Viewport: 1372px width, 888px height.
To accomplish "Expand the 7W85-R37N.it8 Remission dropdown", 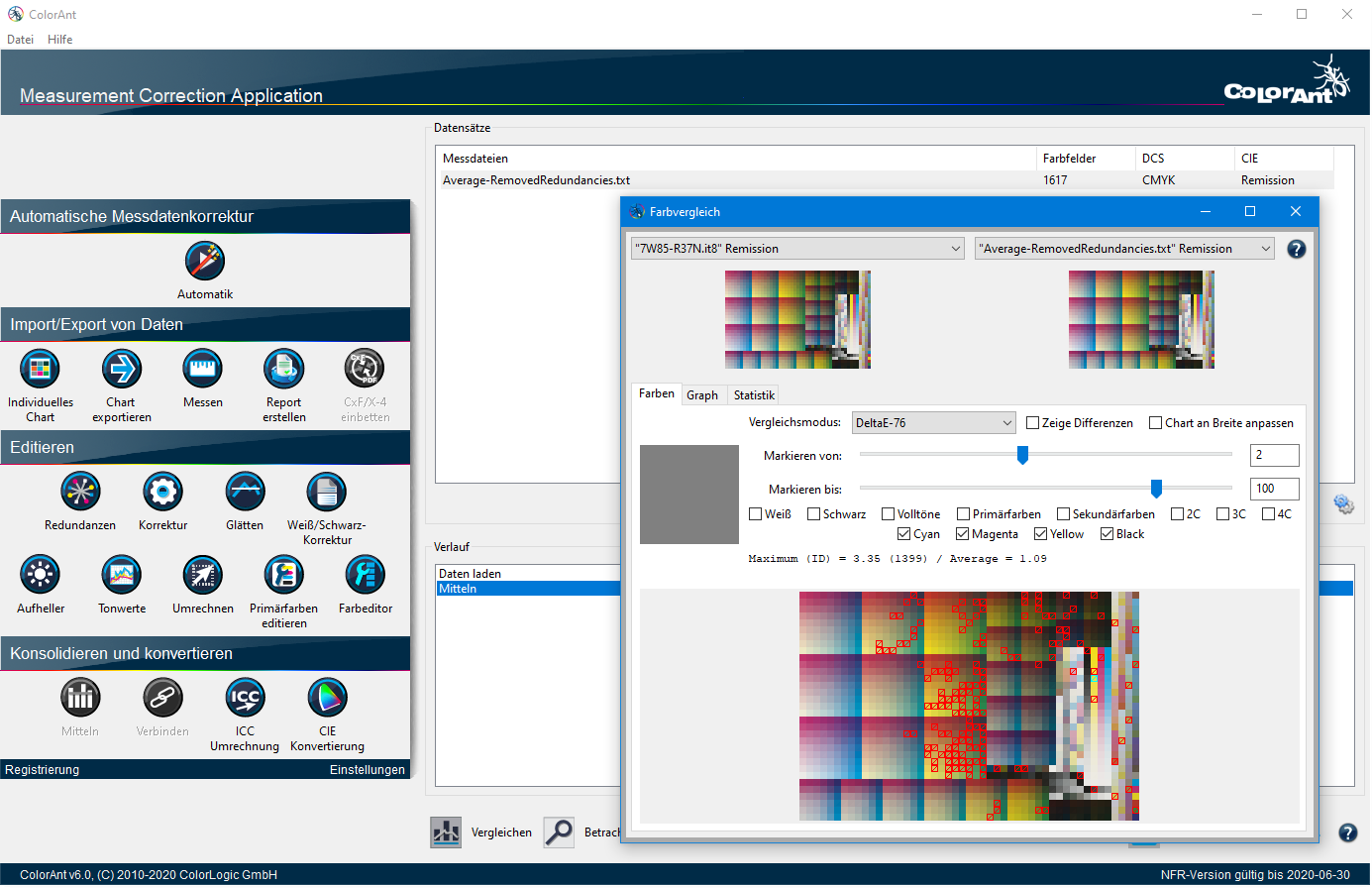I will [x=797, y=249].
